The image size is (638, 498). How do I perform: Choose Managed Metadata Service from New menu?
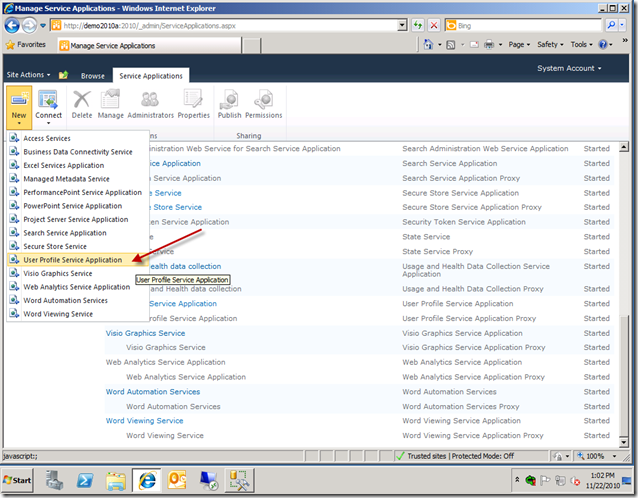66,179
